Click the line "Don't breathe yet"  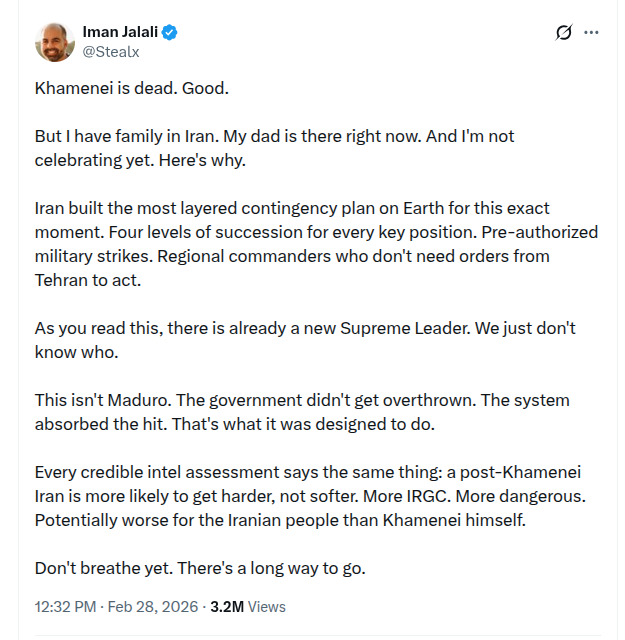(x=200, y=568)
